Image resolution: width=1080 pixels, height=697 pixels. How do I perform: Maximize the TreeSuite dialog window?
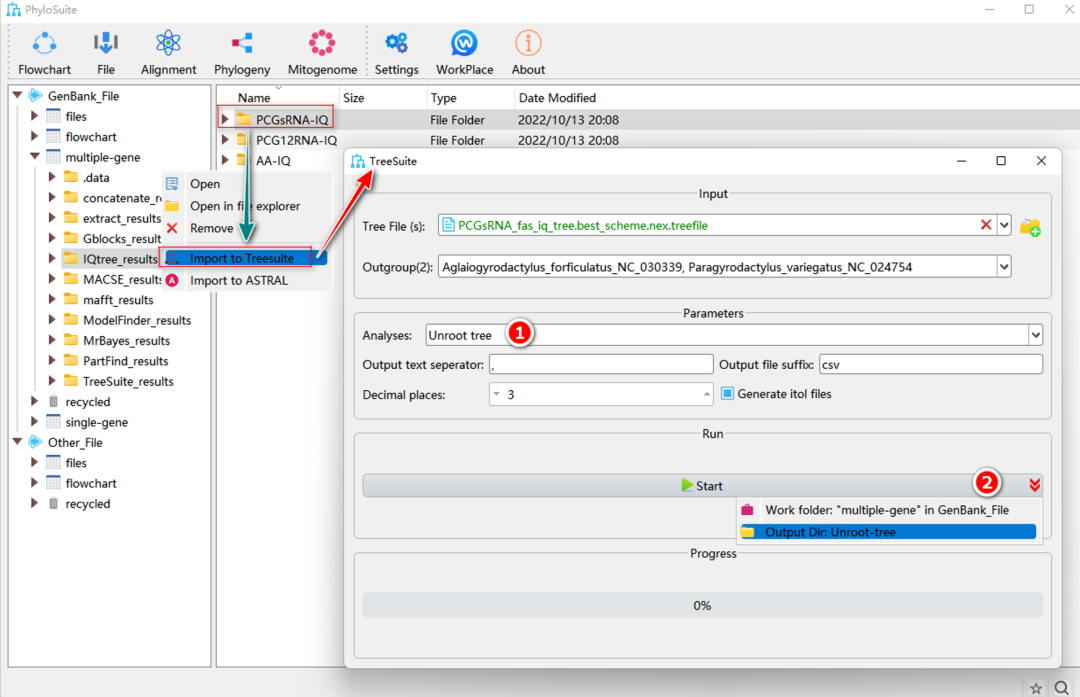(1001, 160)
